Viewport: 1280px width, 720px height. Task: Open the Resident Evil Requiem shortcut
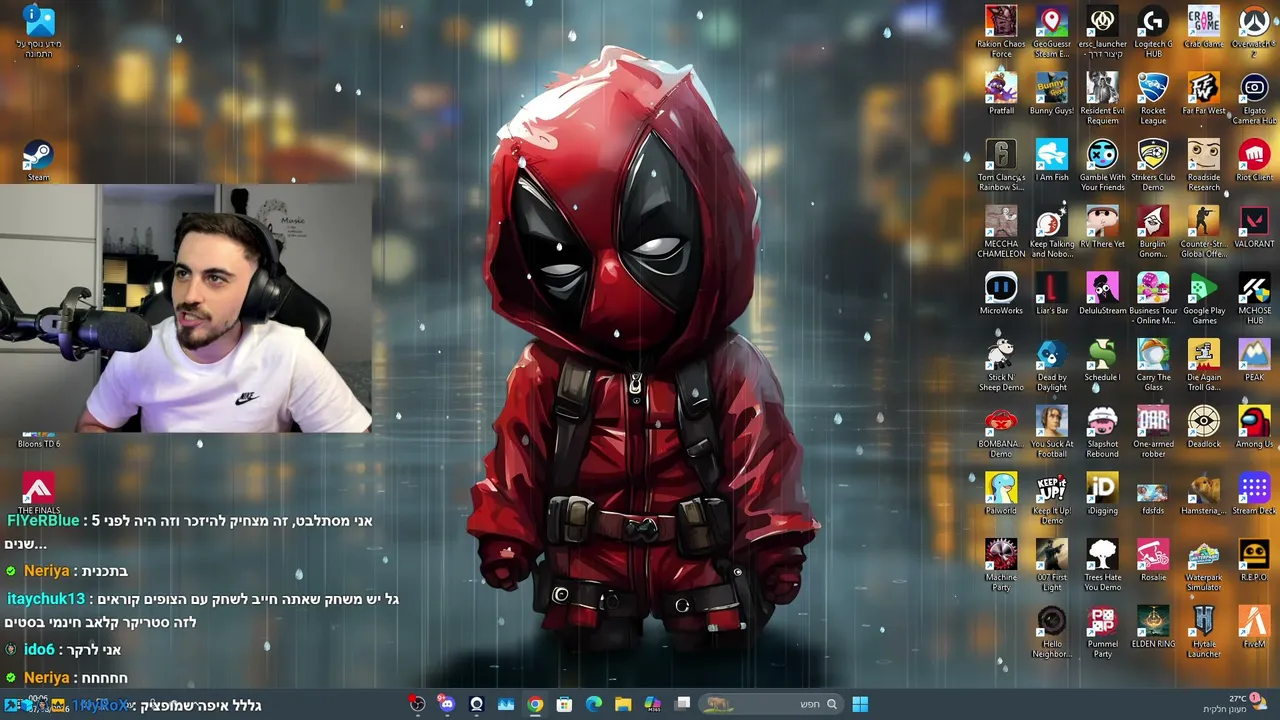click(1102, 99)
